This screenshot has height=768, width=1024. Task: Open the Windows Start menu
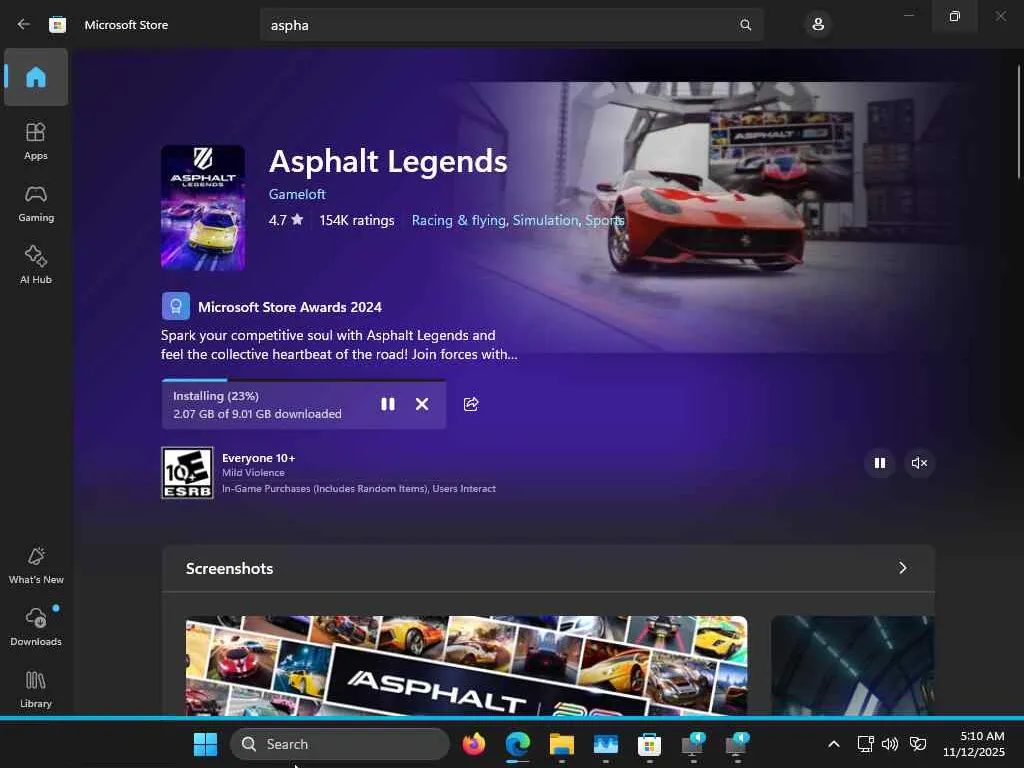point(205,744)
